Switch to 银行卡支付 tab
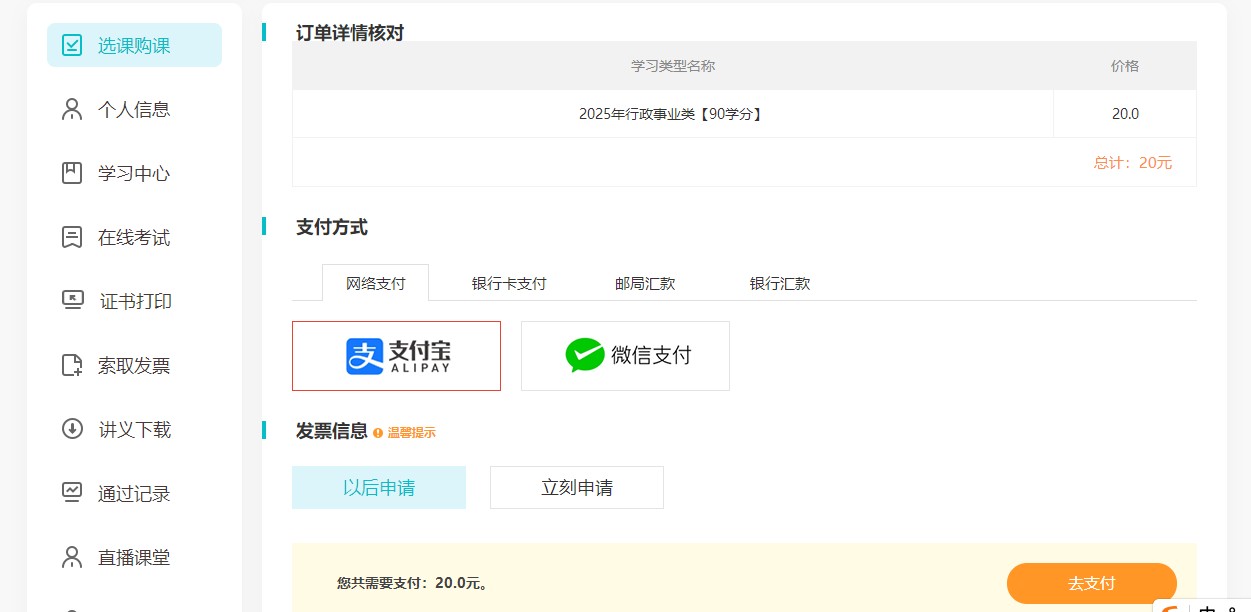Screen dimensions: 1251x612 tap(509, 283)
